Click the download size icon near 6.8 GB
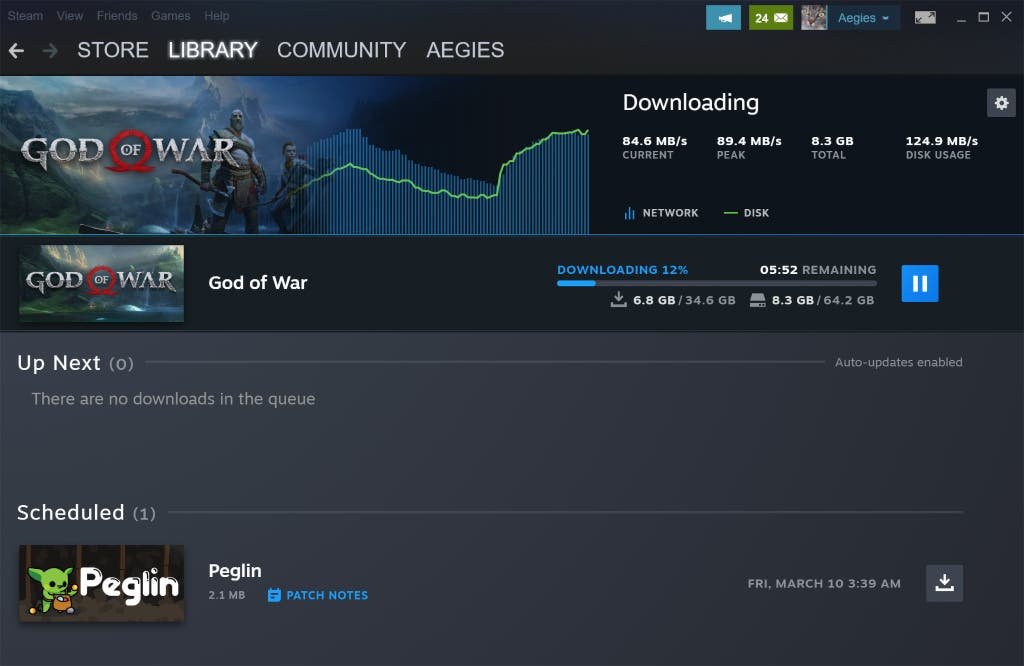This screenshot has width=1024, height=666. [x=618, y=300]
